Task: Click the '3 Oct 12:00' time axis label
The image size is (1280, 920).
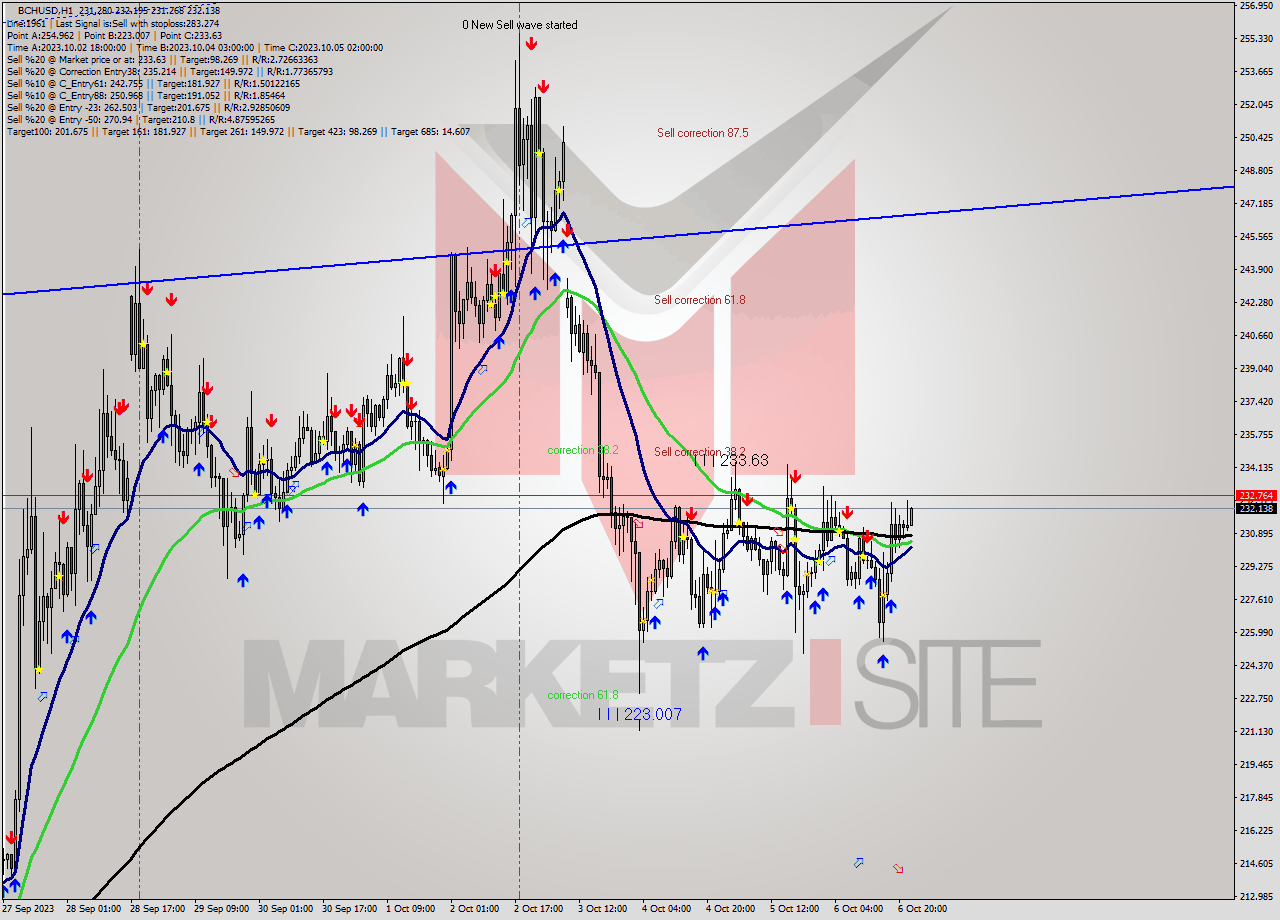Action: (x=602, y=910)
